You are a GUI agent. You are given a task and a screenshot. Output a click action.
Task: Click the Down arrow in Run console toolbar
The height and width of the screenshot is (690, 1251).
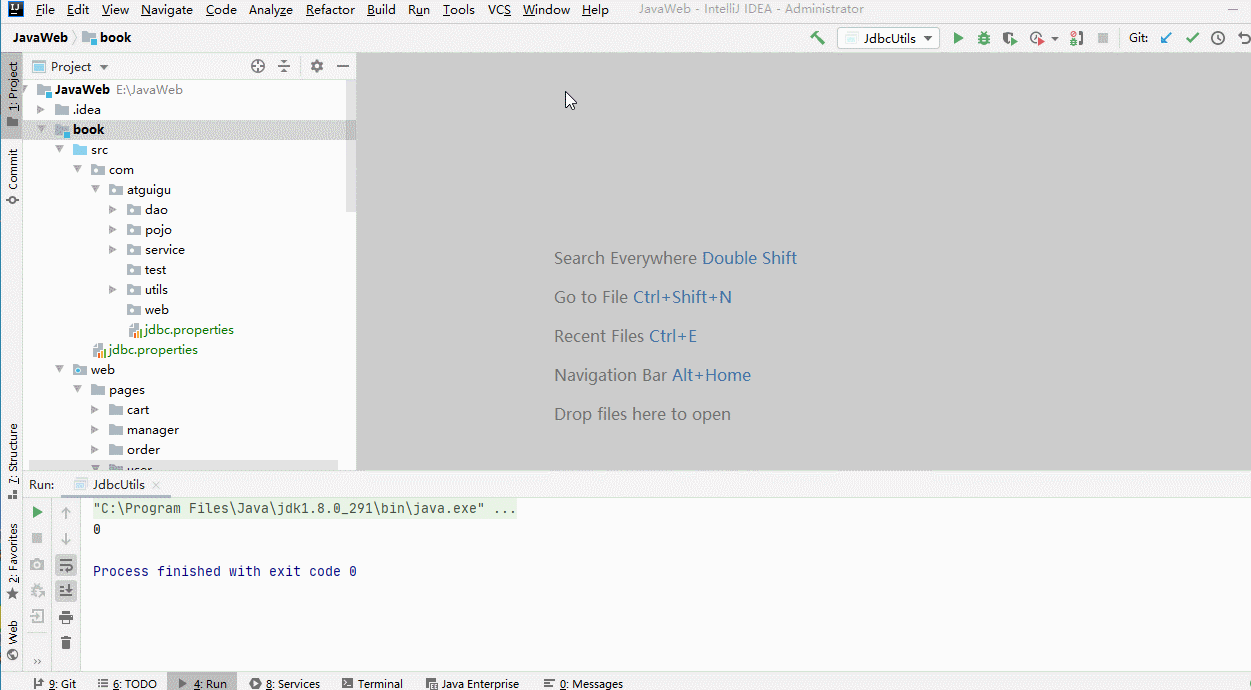click(66, 538)
